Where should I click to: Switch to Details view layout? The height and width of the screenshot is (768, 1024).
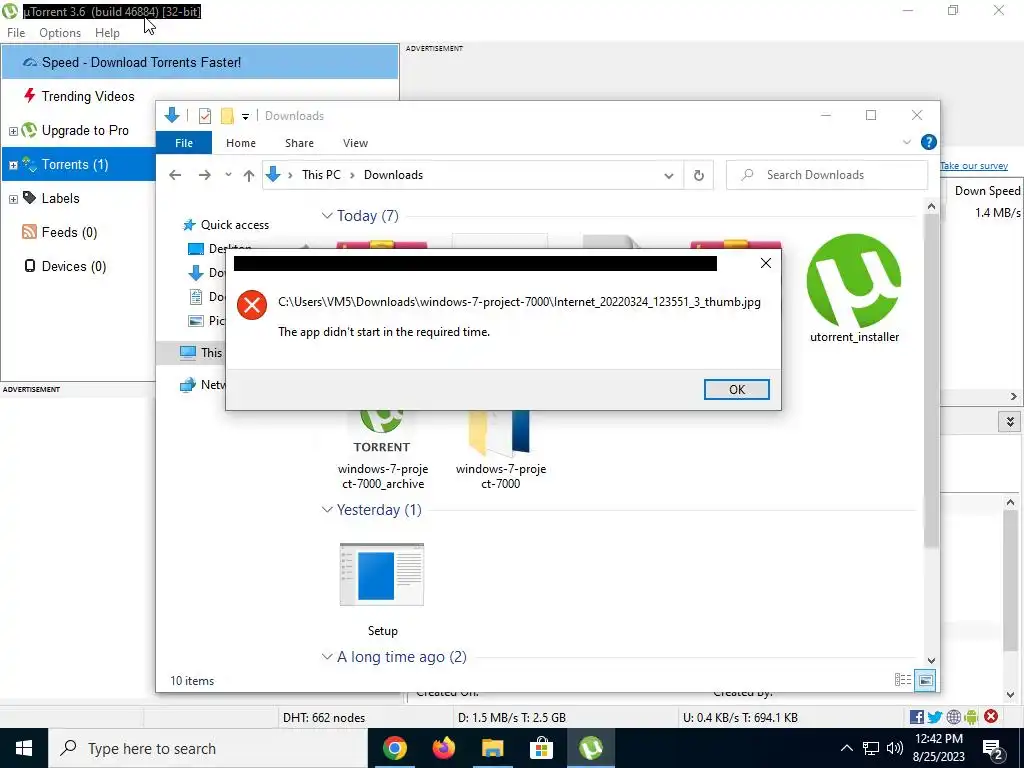coord(903,680)
